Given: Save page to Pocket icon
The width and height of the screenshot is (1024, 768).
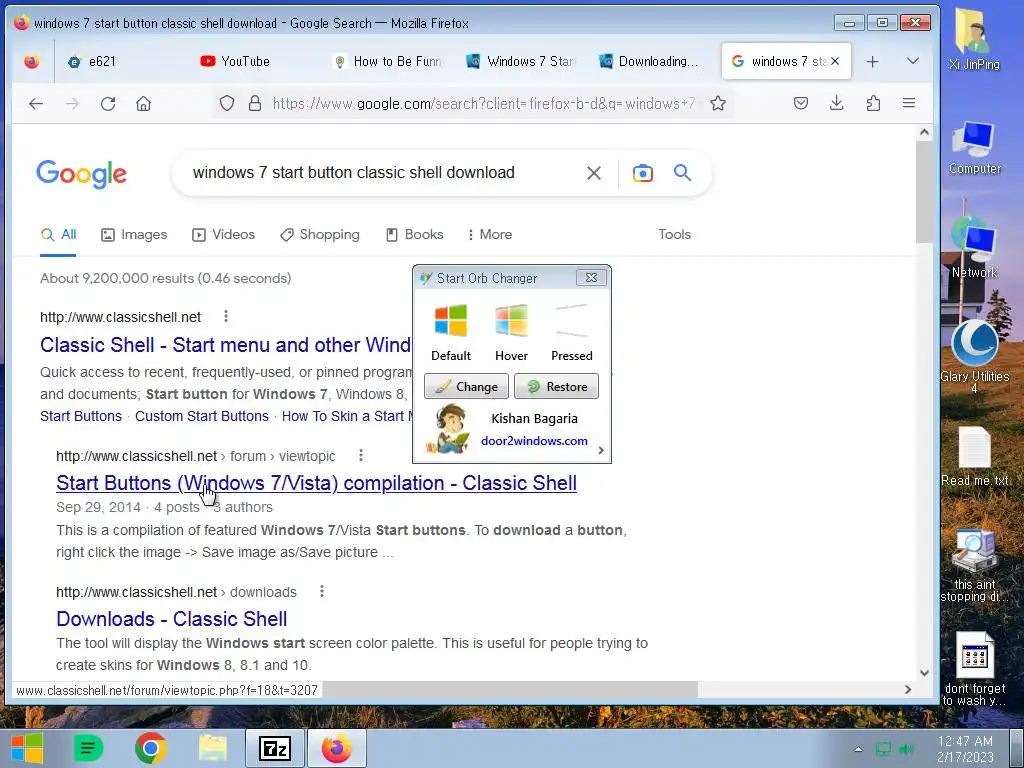Looking at the screenshot, I should click(x=801, y=103).
